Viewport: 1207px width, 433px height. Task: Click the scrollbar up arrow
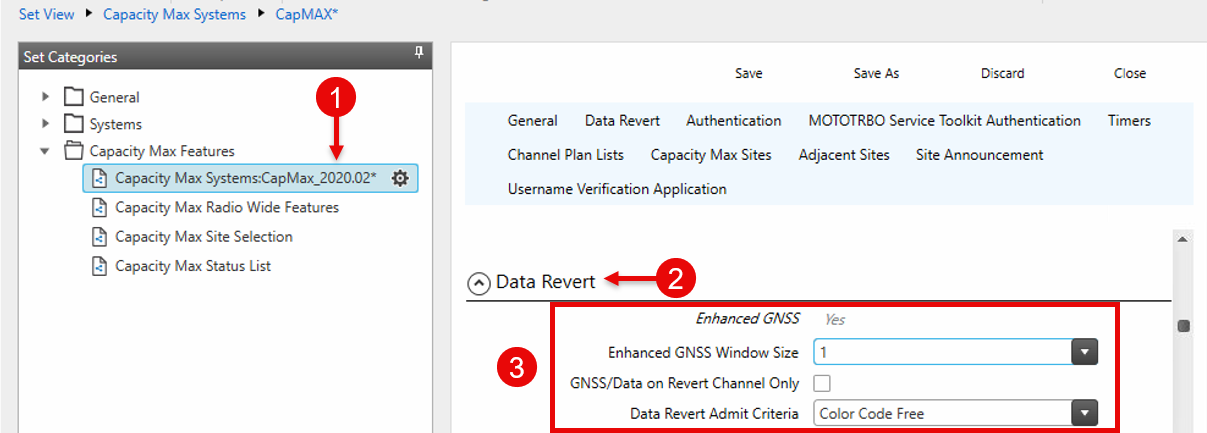pyautogui.click(x=1184, y=240)
